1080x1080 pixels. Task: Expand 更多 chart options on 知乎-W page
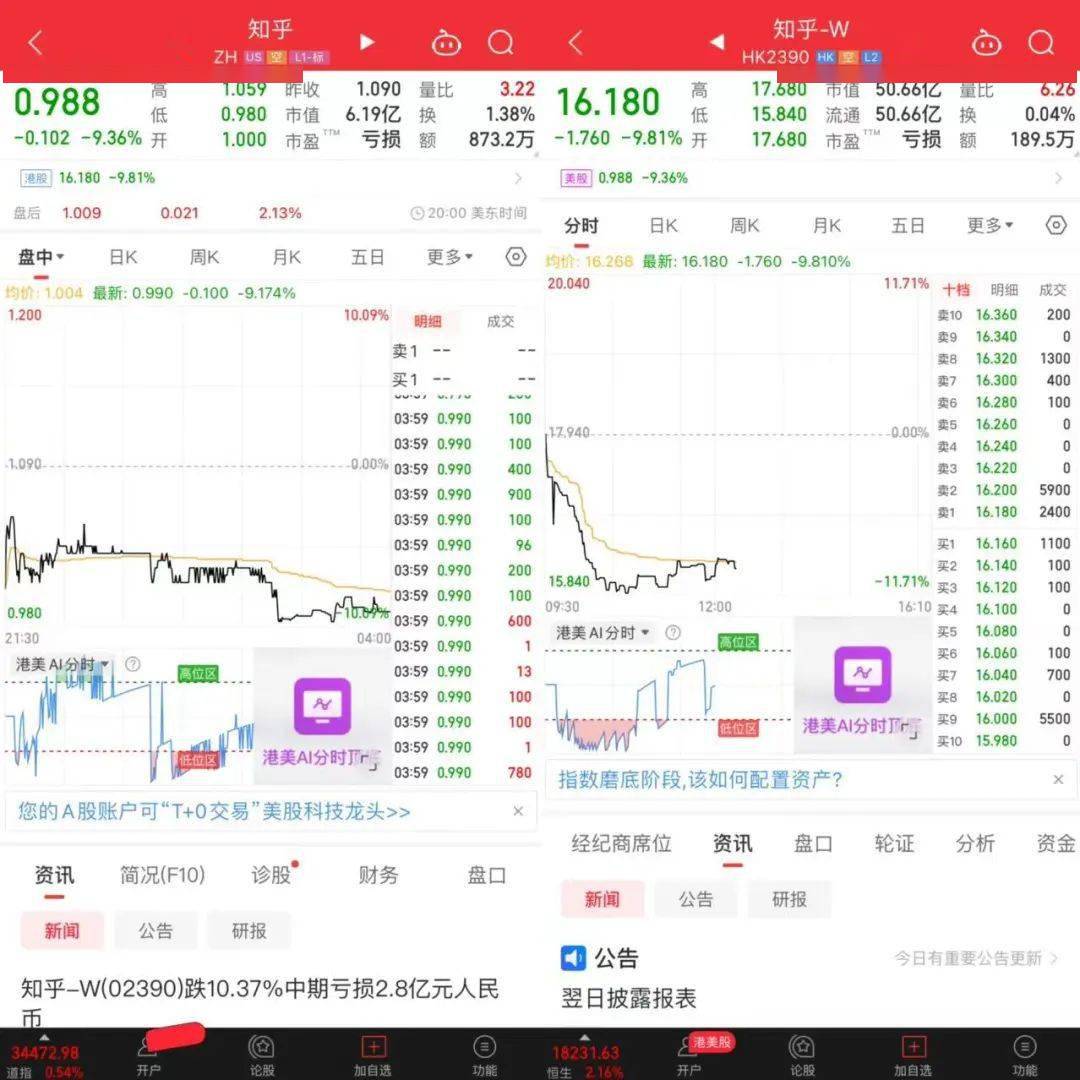click(990, 225)
